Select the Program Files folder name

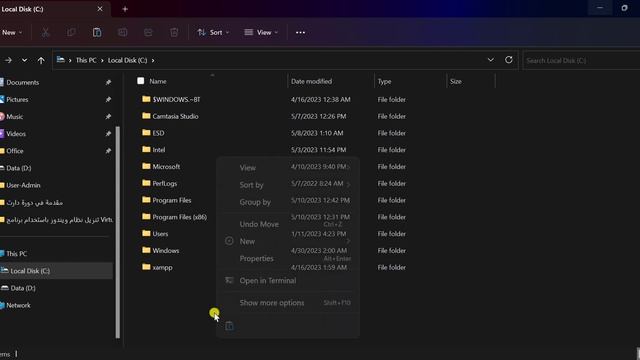(172, 200)
